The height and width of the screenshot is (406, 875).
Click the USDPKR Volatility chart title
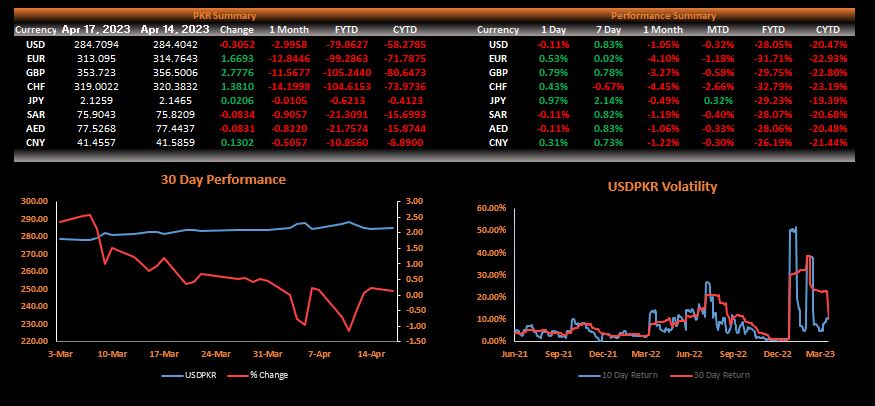662,186
